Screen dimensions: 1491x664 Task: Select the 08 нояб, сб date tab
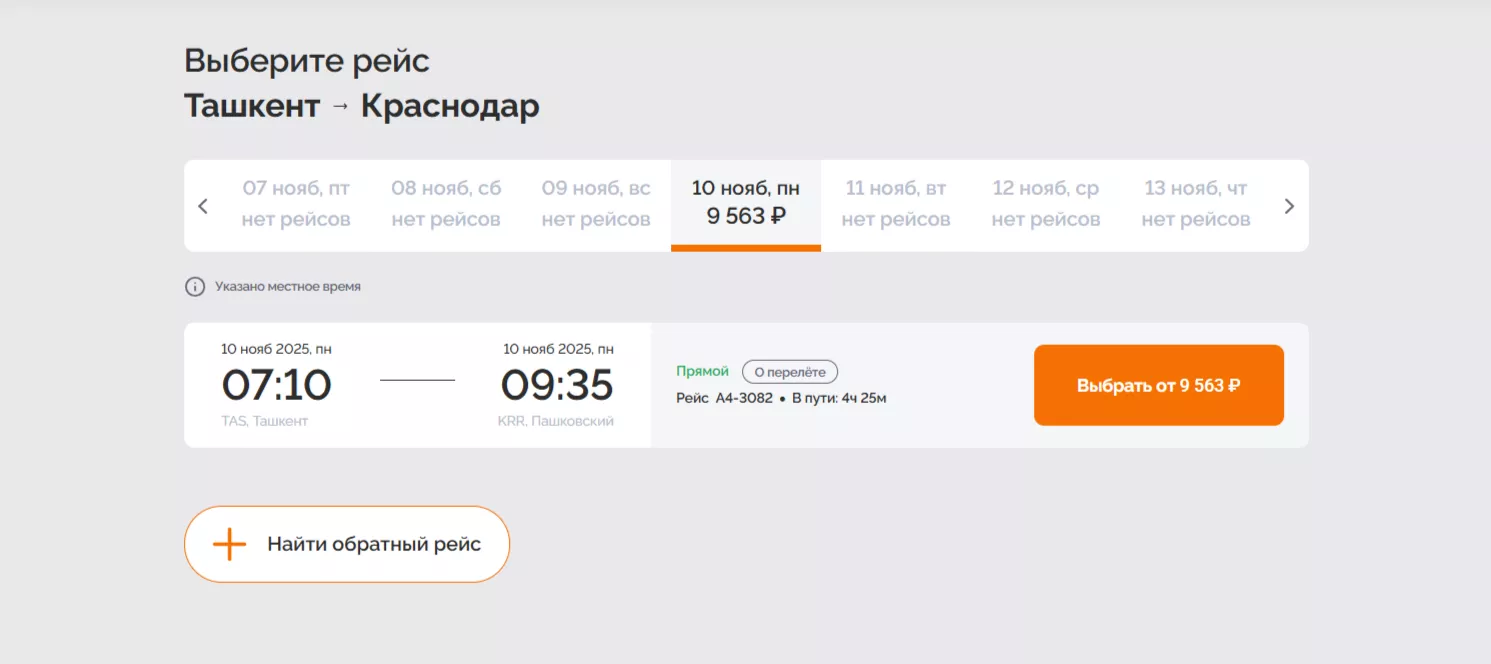(446, 204)
